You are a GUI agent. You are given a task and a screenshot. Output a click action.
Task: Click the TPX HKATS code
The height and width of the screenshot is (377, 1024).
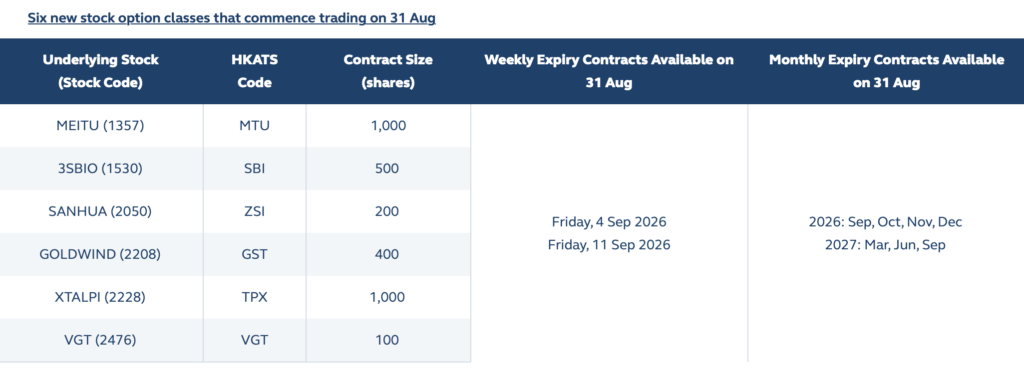pyautogui.click(x=254, y=297)
